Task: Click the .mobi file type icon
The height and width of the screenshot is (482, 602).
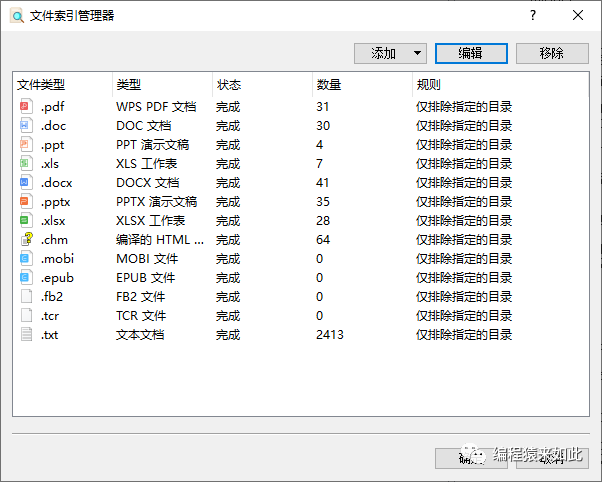Action: pyautogui.click(x=26, y=258)
